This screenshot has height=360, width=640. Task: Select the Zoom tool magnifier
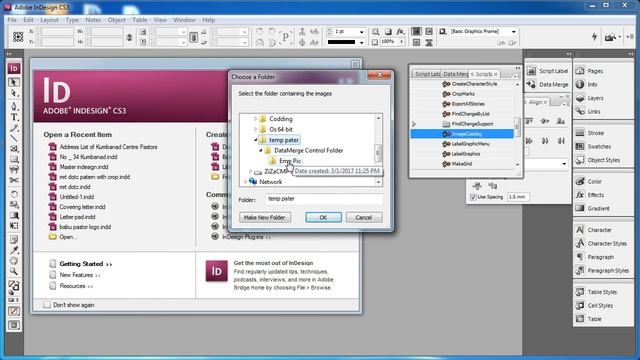(x=14, y=271)
